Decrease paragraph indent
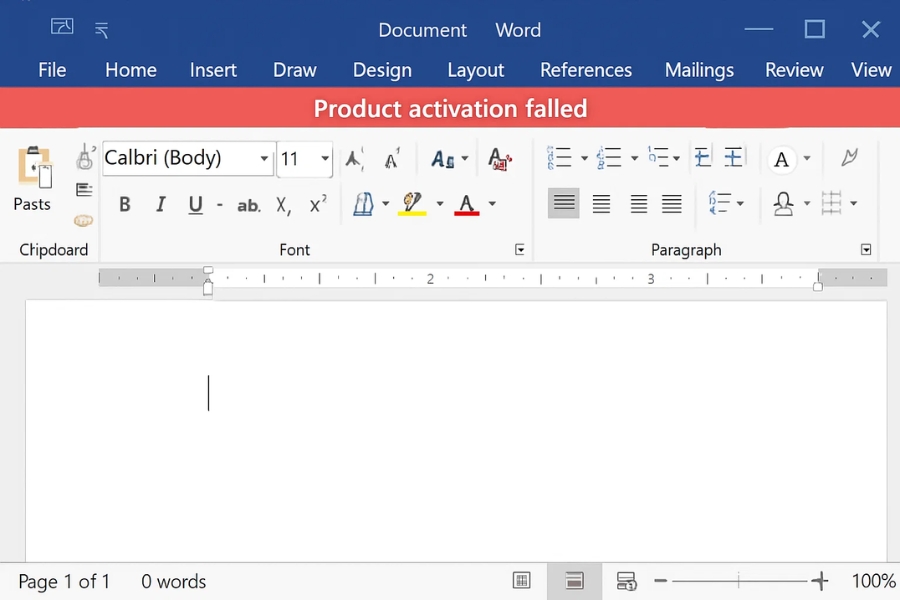This screenshot has height=600, width=900. point(702,157)
